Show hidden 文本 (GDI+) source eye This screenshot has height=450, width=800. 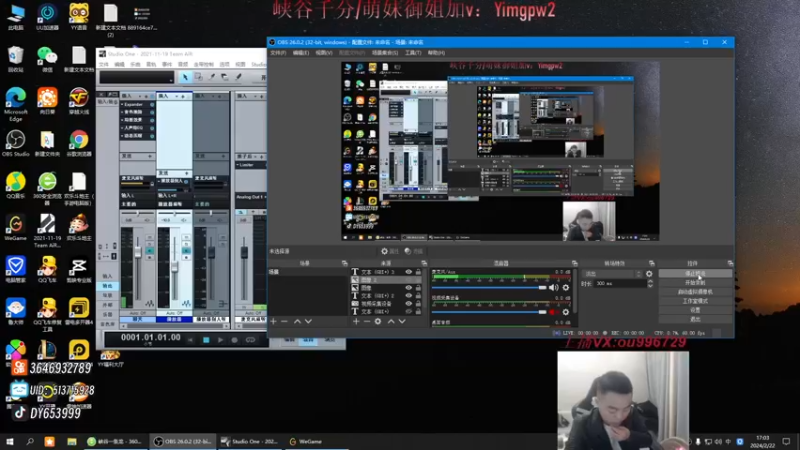[x=409, y=311]
